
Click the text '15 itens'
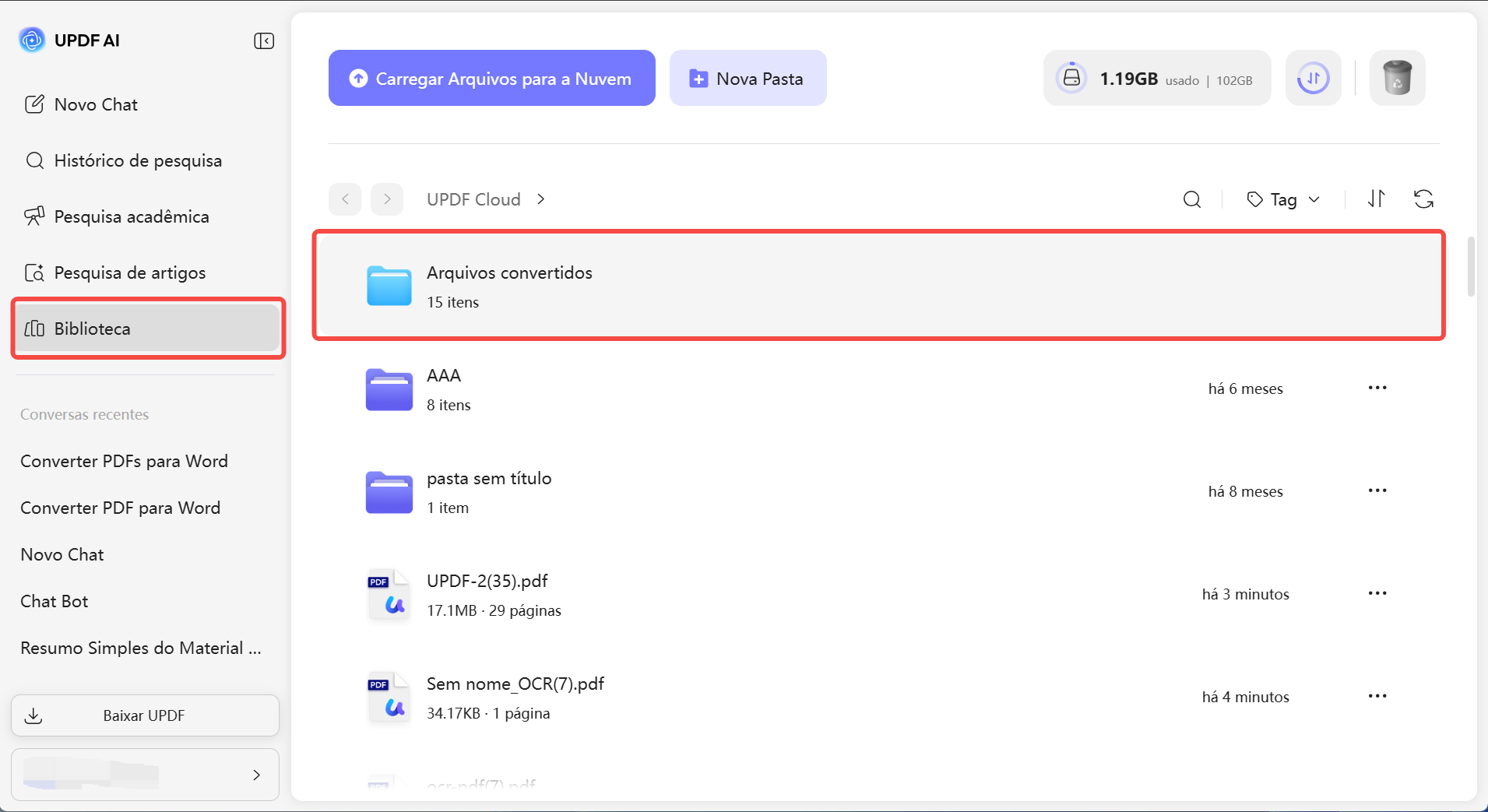pos(452,302)
